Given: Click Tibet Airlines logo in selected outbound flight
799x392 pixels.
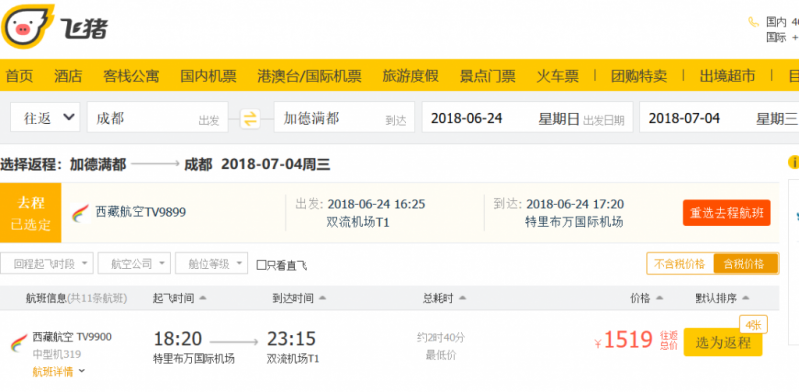Looking at the screenshot, I should point(81,213).
